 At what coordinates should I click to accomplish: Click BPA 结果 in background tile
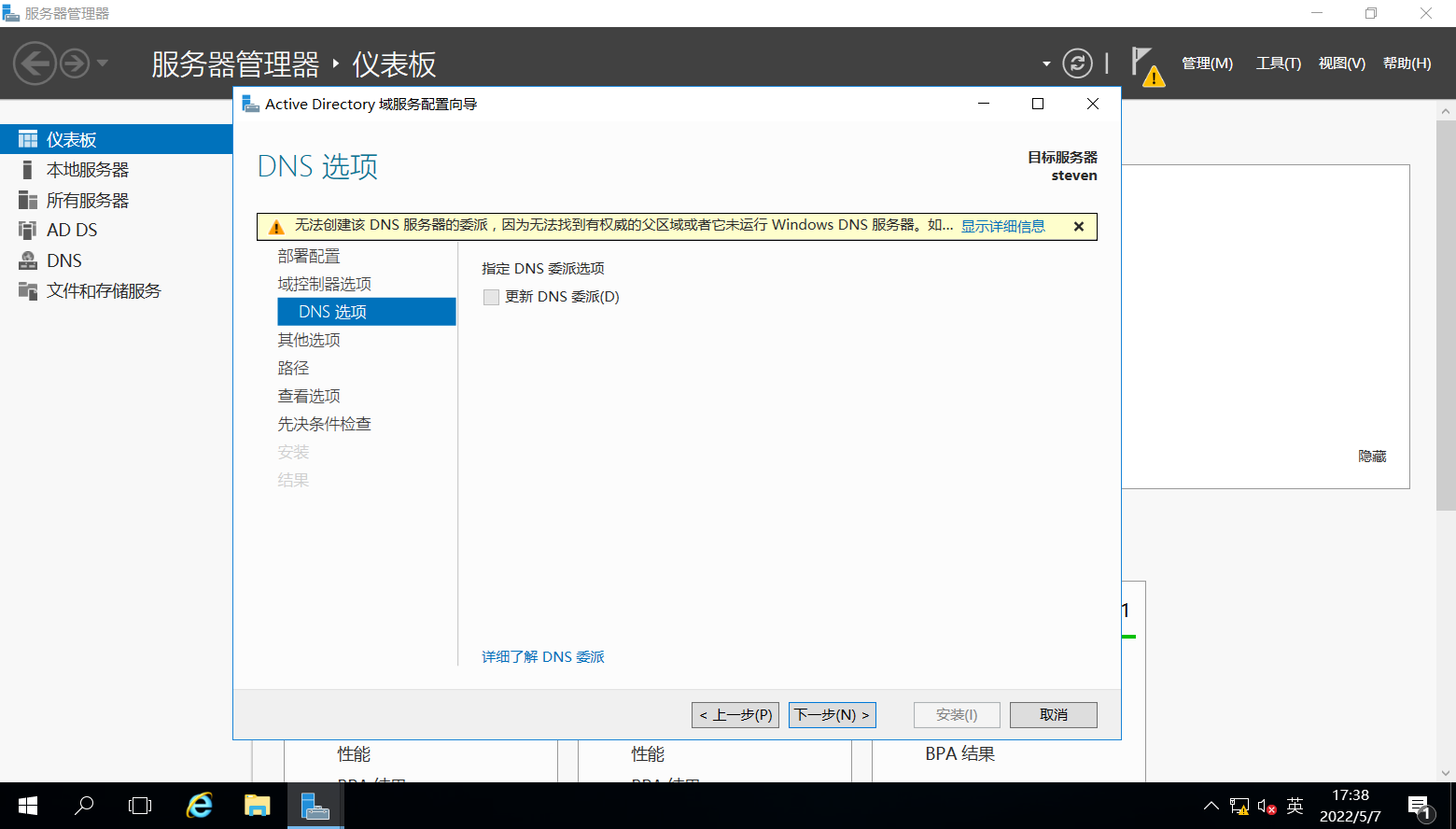[x=959, y=754]
